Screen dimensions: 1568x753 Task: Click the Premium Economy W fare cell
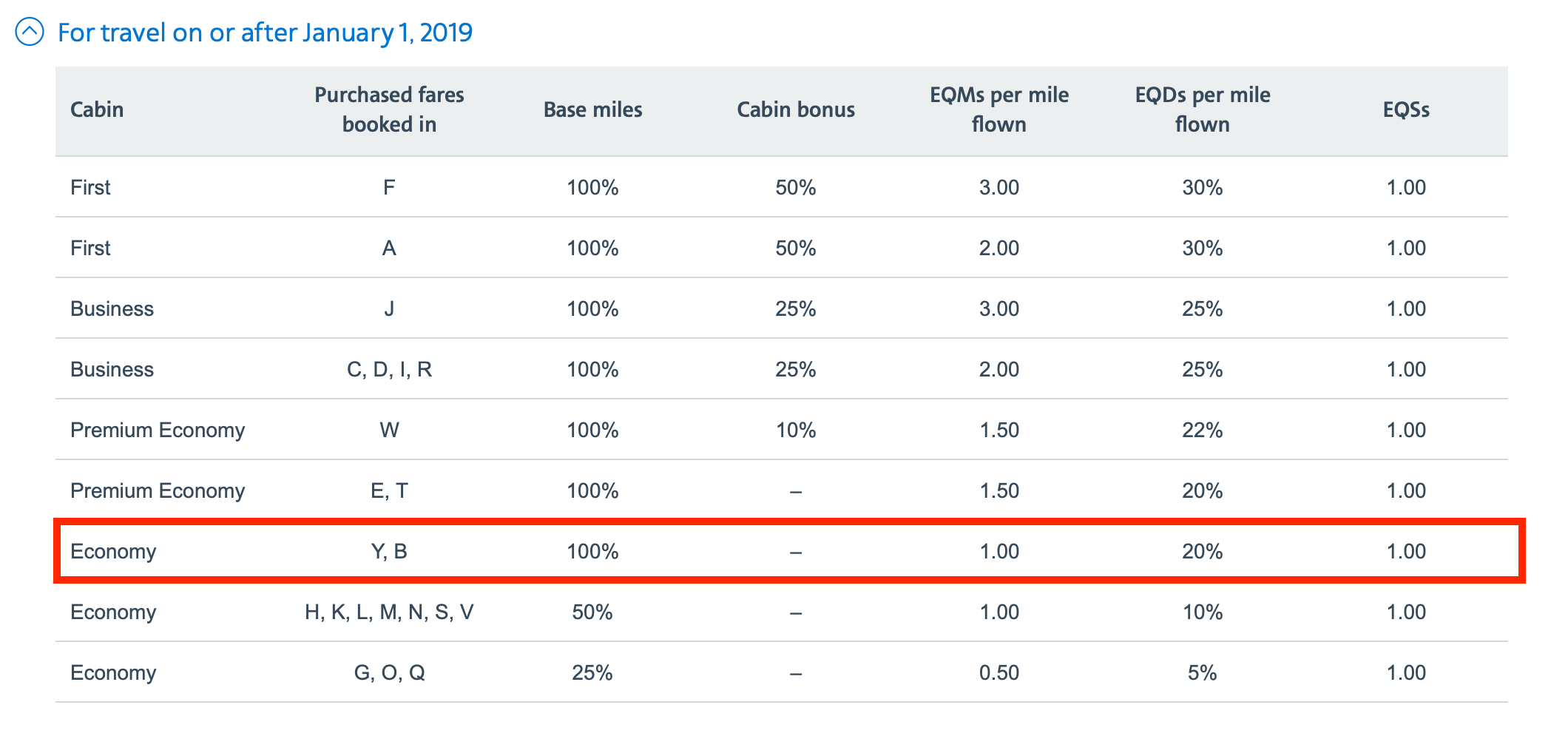point(389,430)
